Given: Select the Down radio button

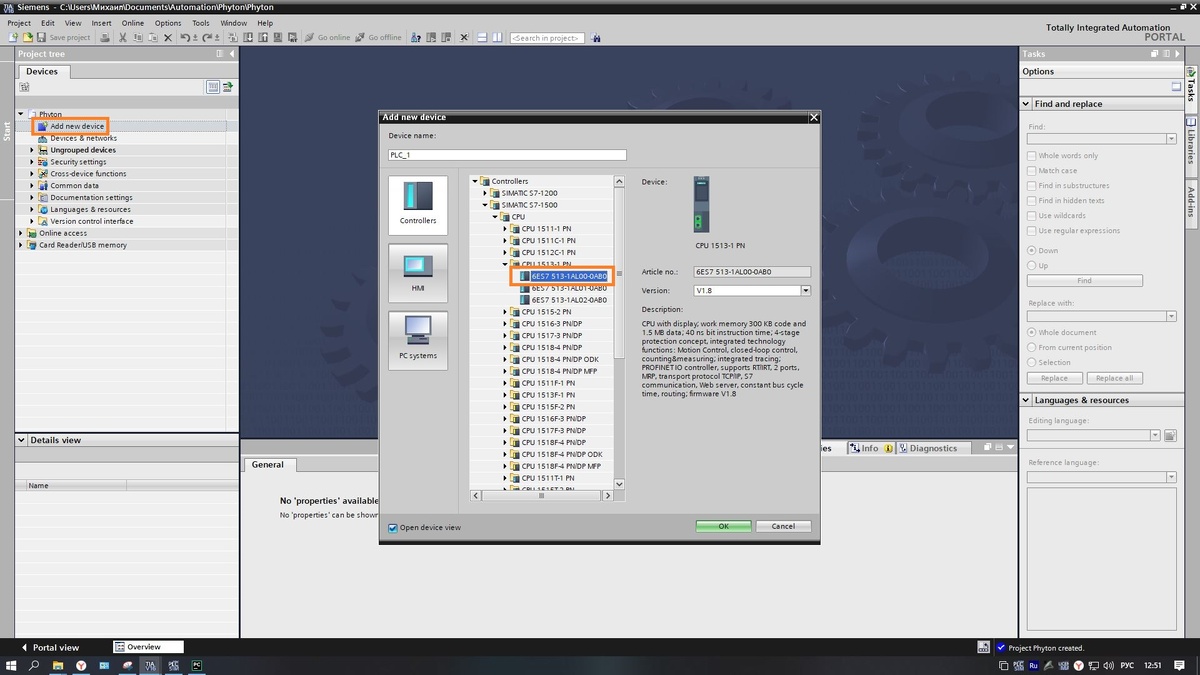Looking at the screenshot, I should click(1032, 251).
